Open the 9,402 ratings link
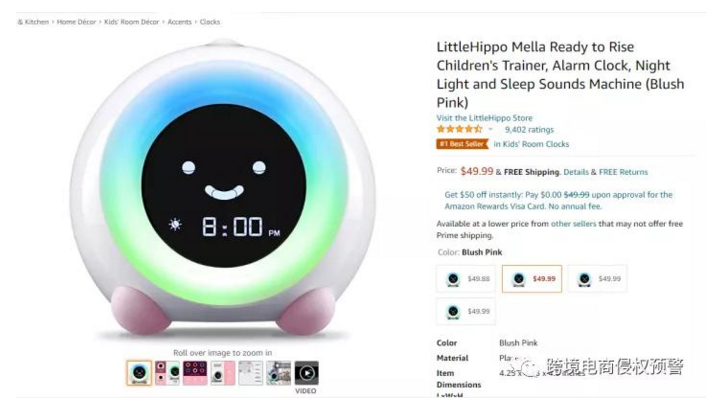This screenshot has height=403, width=719. click(x=529, y=130)
